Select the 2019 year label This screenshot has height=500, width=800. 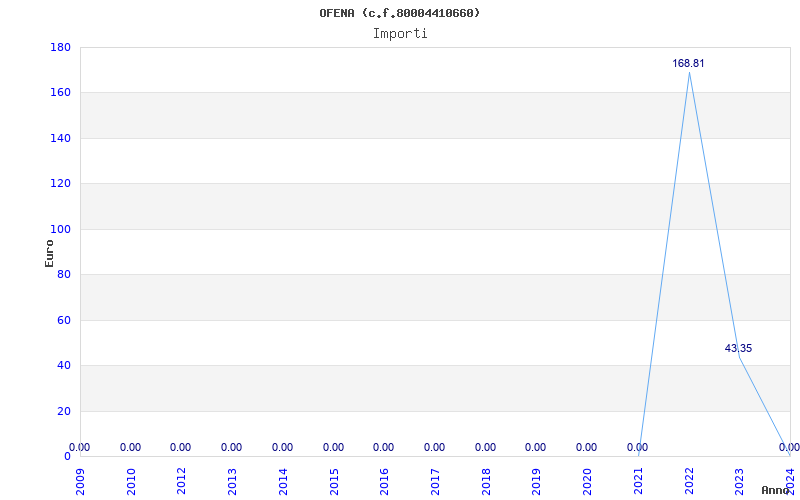(536, 481)
